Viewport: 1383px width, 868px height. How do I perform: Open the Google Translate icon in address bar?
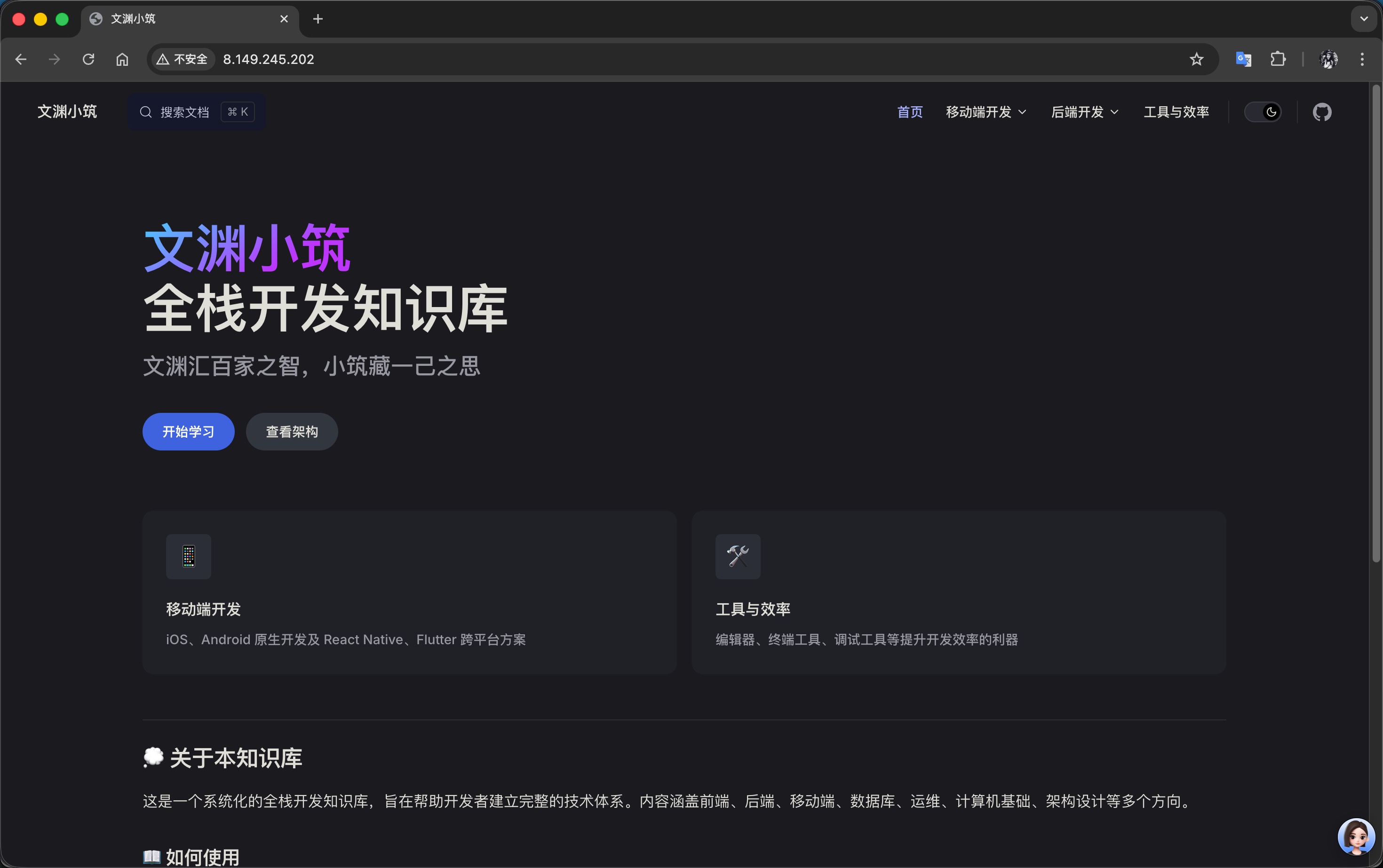(x=1243, y=59)
